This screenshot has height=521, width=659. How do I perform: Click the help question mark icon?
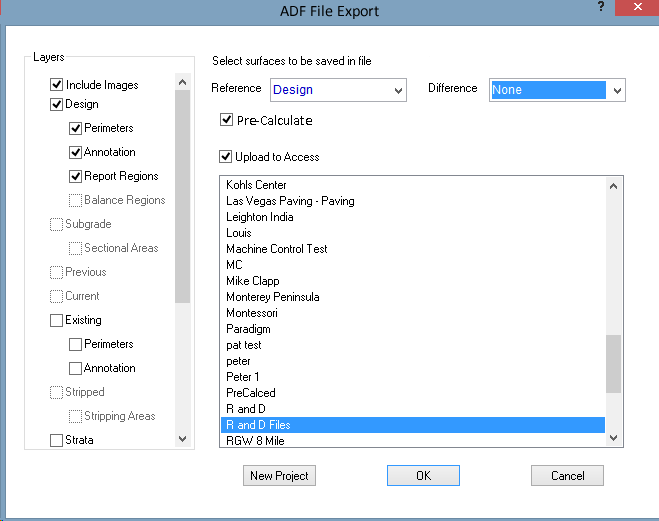(x=601, y=7)
